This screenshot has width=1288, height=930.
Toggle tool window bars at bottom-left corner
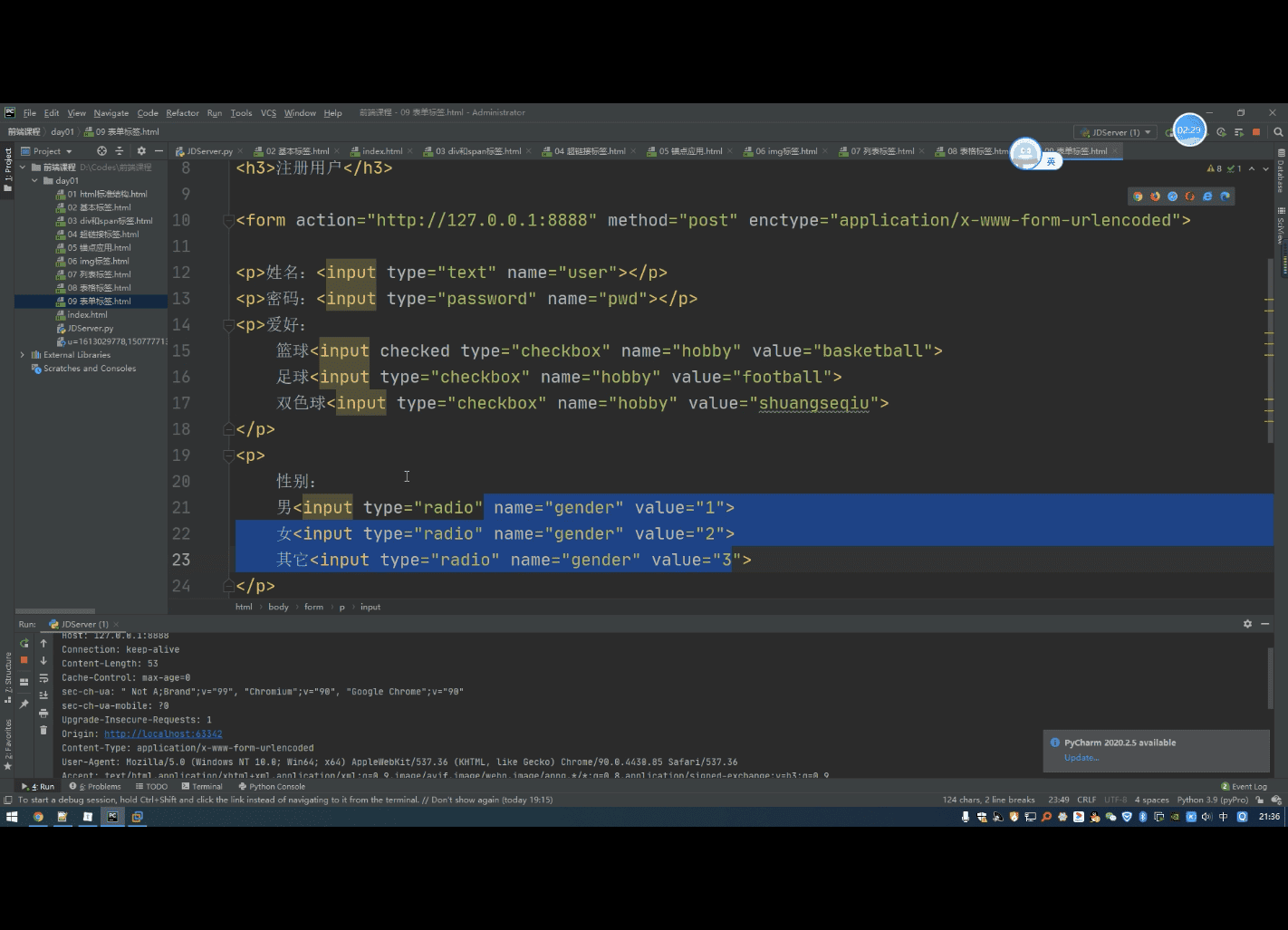tap(8, 800)
